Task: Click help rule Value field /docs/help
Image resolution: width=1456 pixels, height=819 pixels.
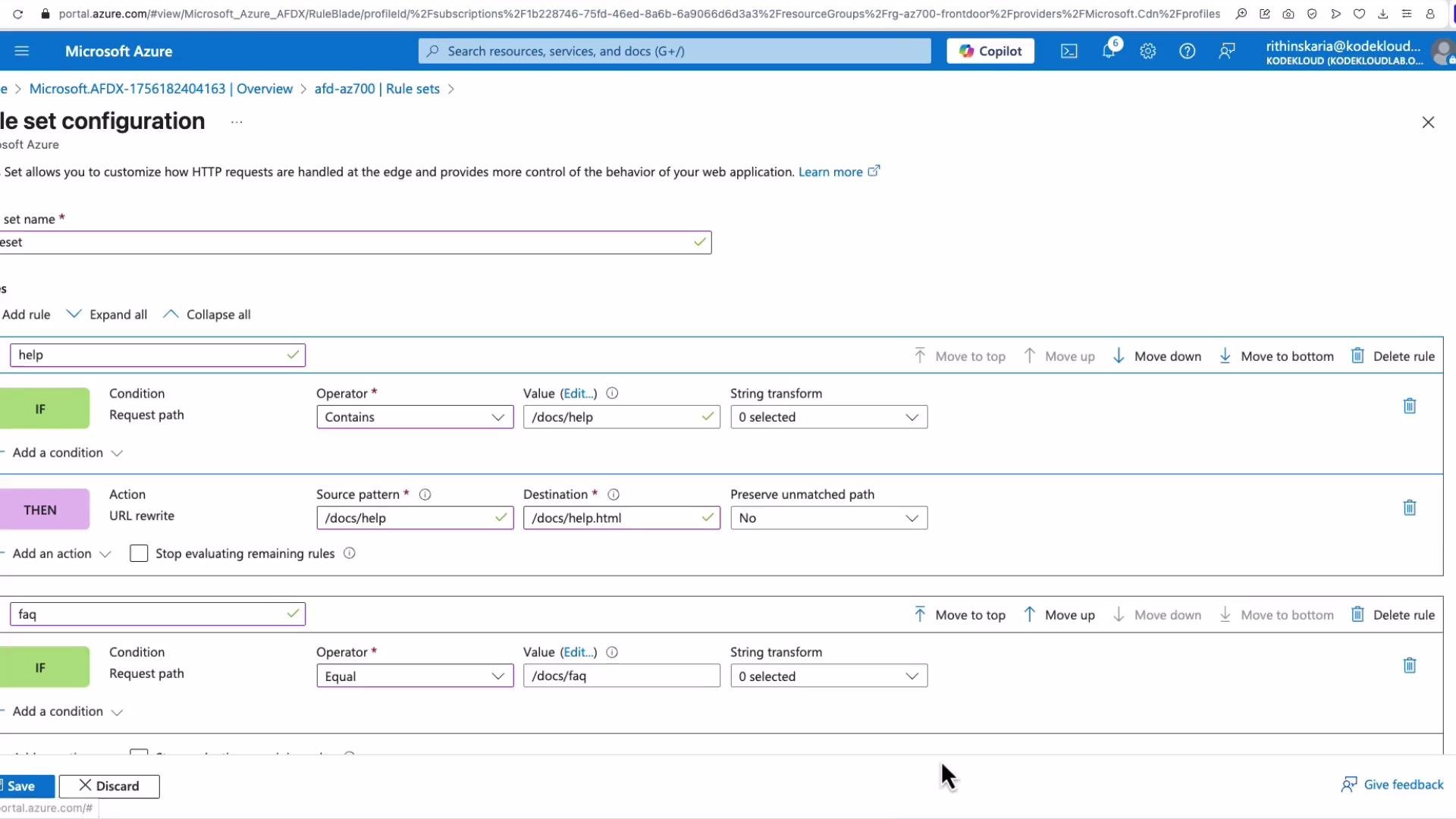Action: tap(621, 417)
